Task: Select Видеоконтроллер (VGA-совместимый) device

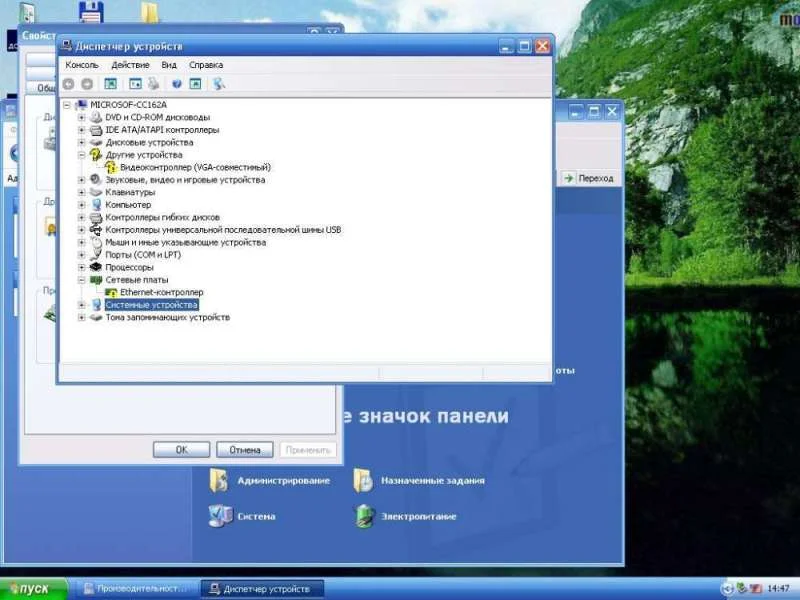Action: (195, 167)
